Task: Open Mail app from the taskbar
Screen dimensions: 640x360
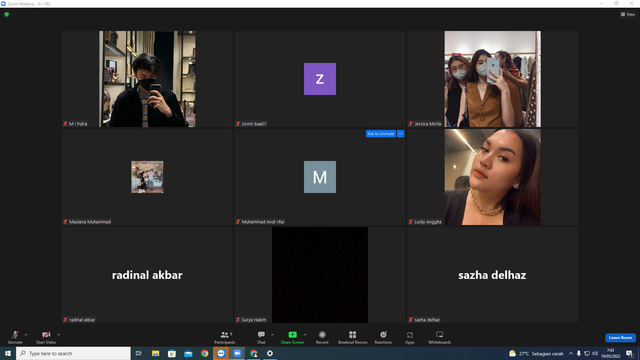Action: 188,353
